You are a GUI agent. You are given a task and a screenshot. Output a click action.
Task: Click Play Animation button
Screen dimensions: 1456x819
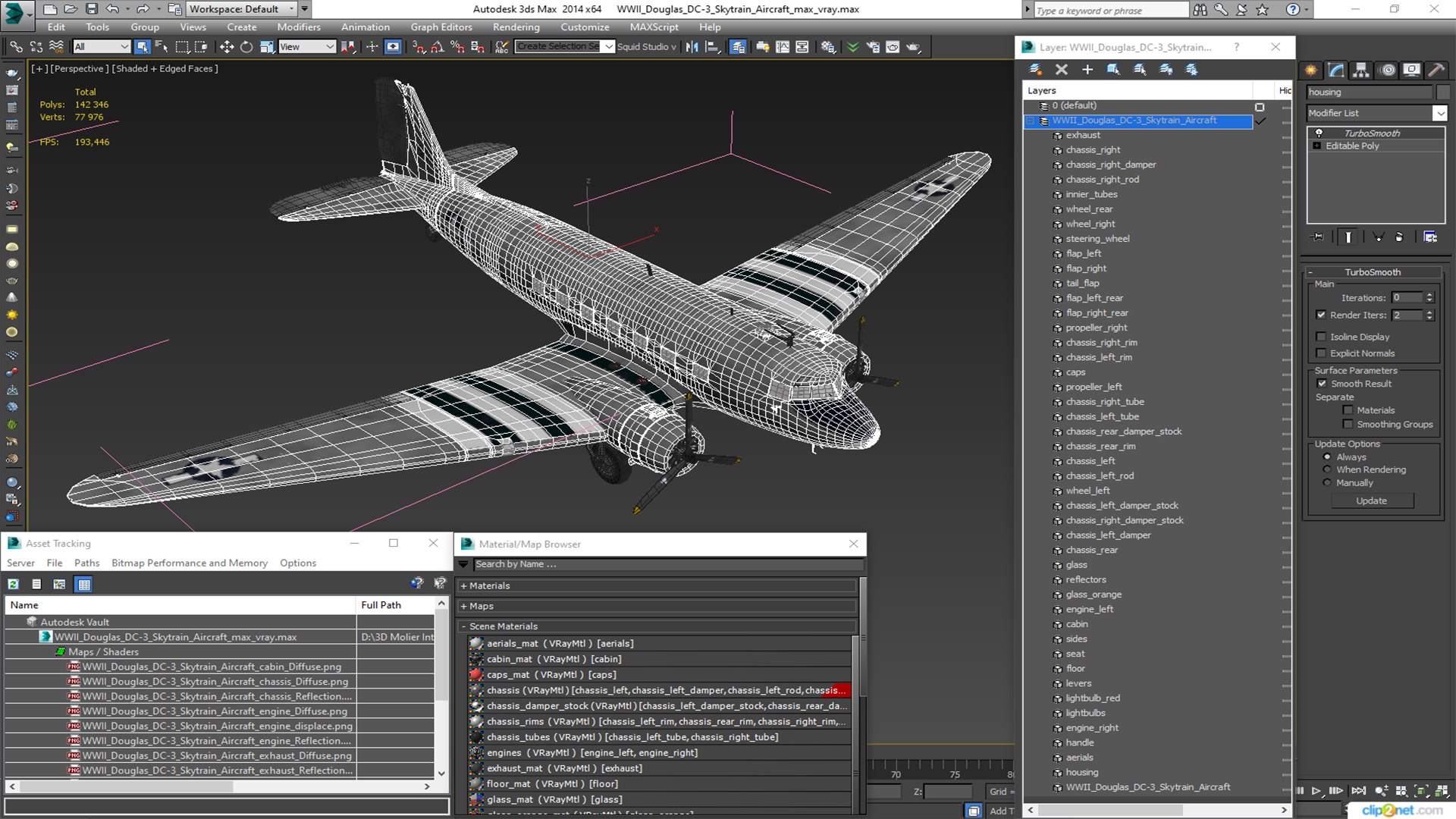click(x=1316, y=791)
